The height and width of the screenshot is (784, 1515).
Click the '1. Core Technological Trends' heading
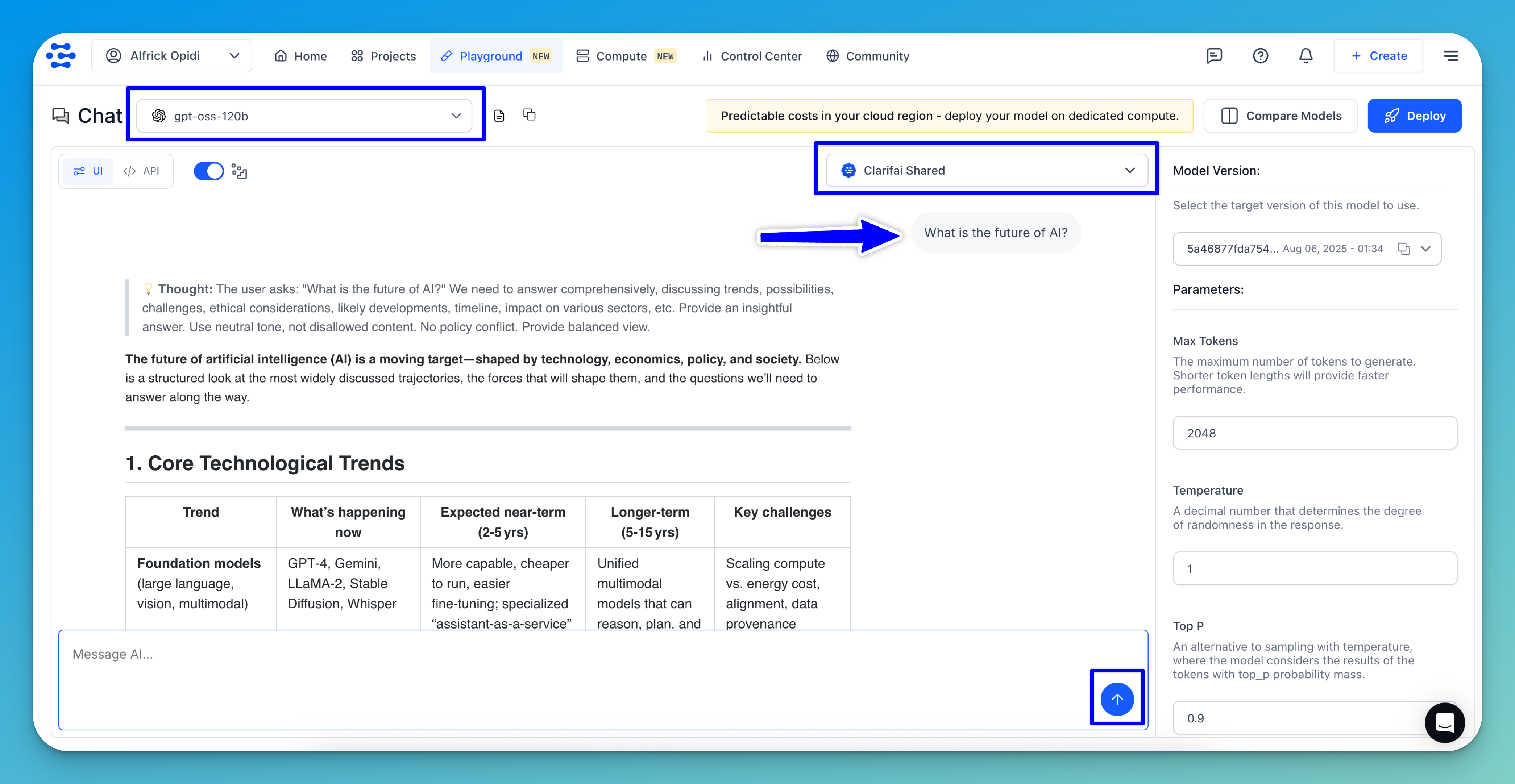265,463
